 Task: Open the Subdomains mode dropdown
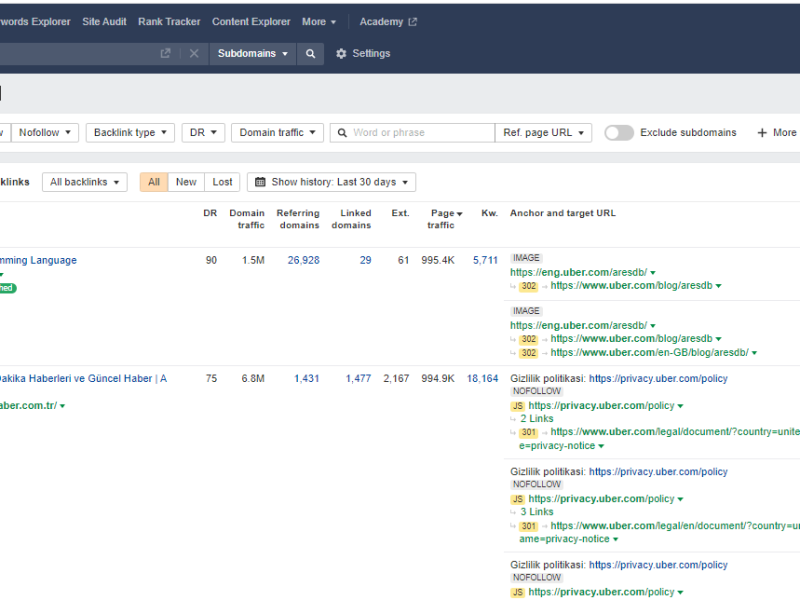253,54
